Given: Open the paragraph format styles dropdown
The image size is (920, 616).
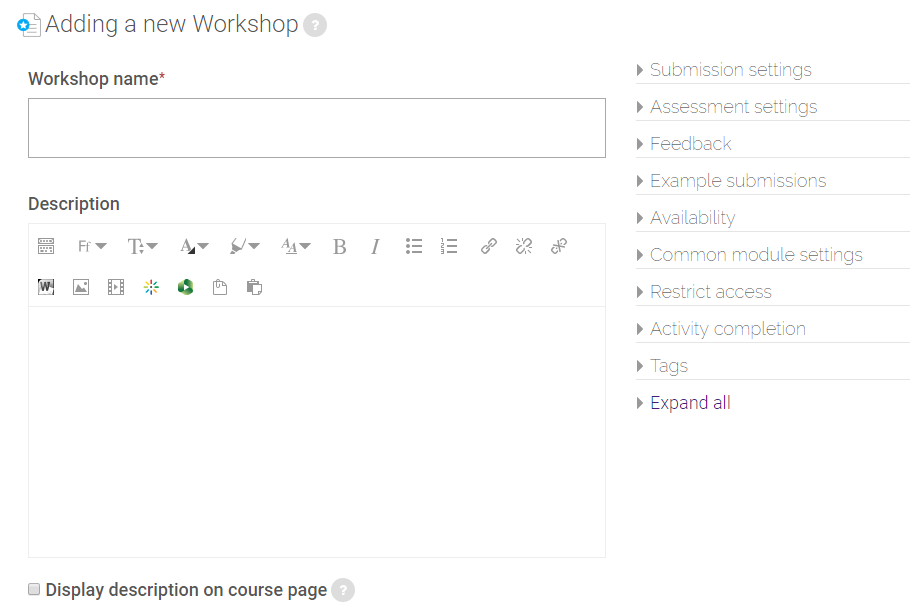Looking at the screenshot, I should (296, 246).
